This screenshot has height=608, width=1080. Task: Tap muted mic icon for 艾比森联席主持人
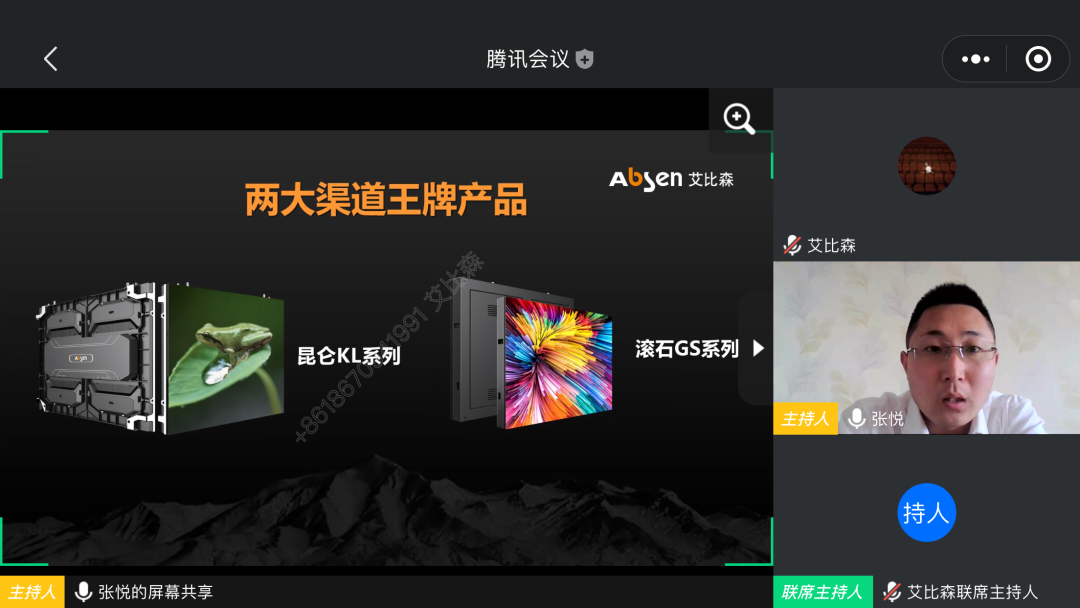[892, 591]
